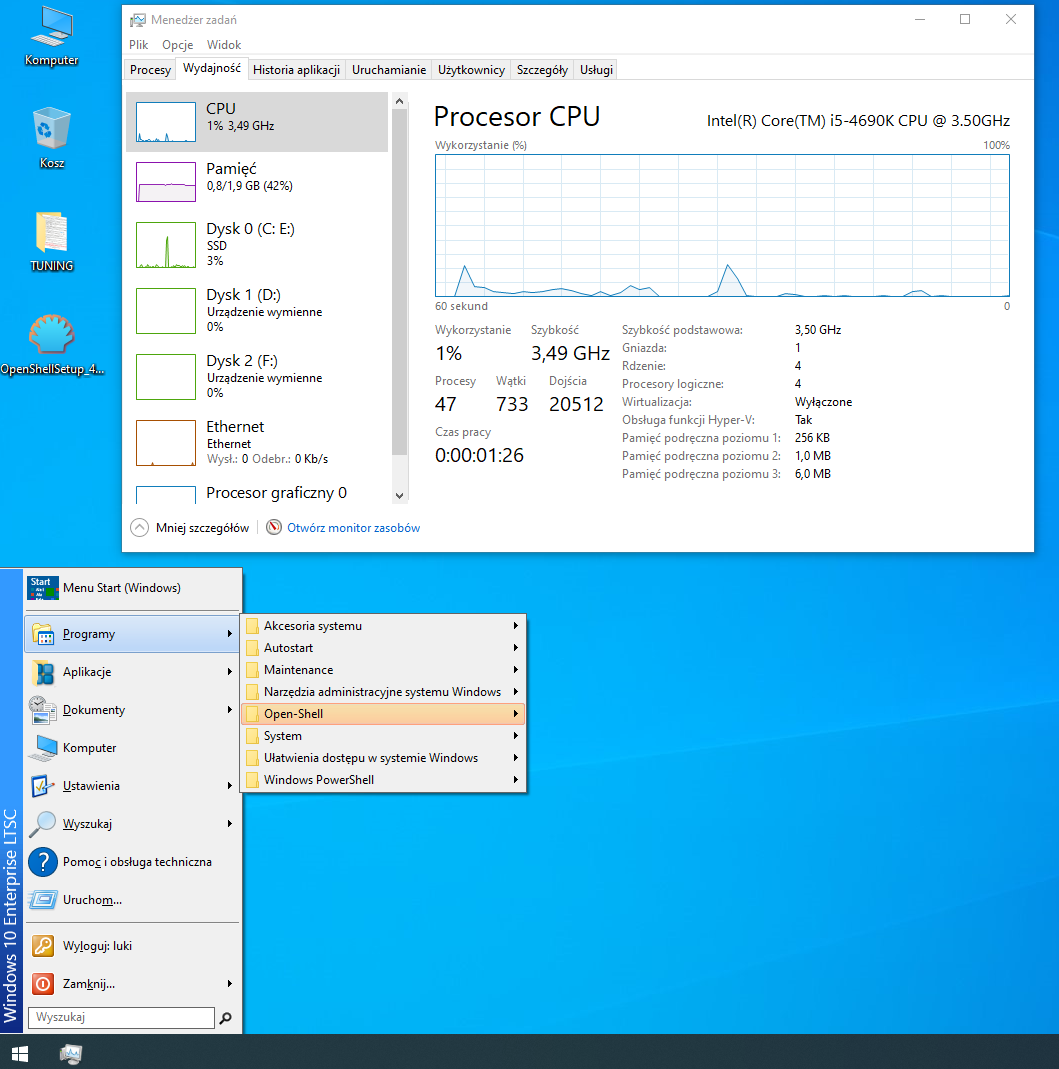Switch to the Uruchamianie tab
The image size is (1059, 1069).
pyautogui.click(x=389, y=70)
